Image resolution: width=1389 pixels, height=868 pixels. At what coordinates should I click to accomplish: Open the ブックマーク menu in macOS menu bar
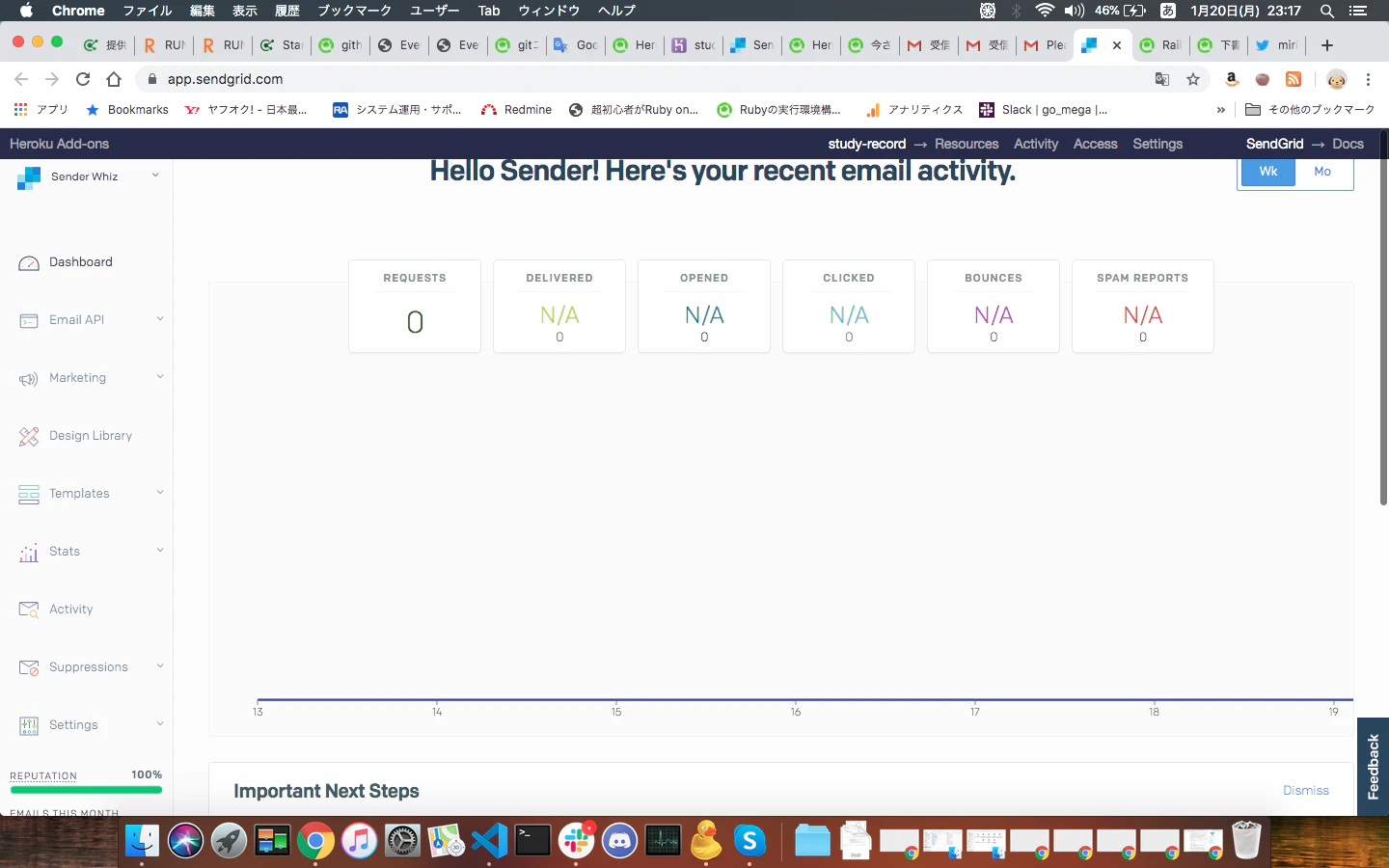click(355, 11)
